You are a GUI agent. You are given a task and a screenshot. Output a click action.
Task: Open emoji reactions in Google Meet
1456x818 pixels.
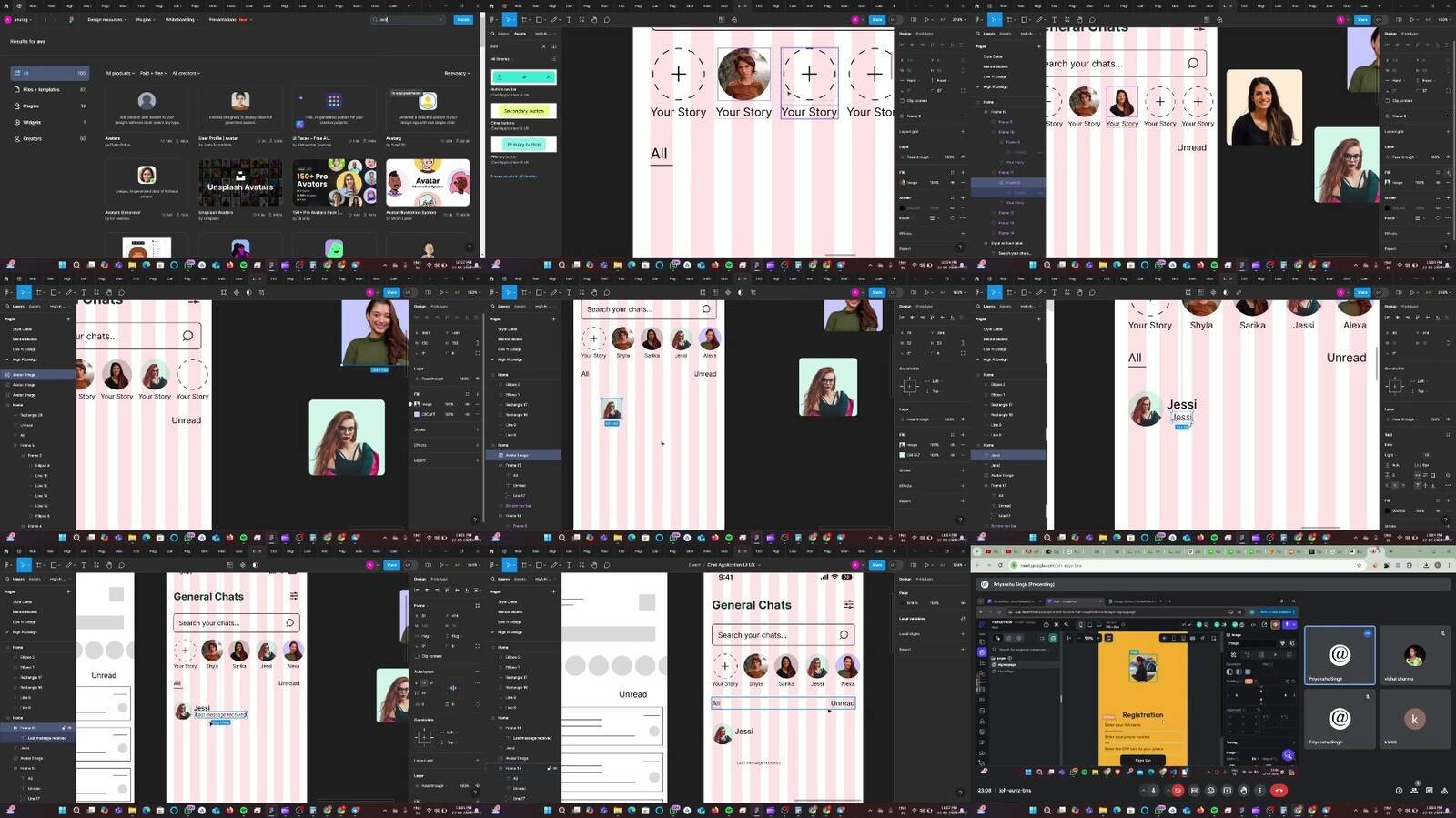(x=1210, y=791)
